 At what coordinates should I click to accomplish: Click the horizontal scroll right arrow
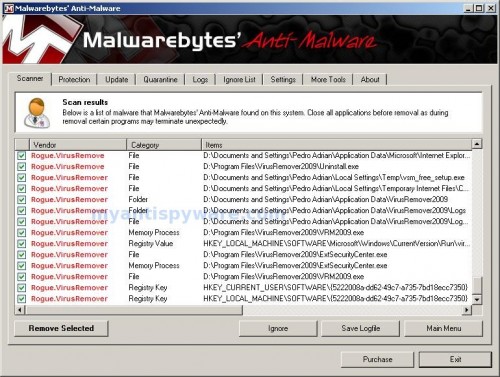(x=467, y=310)
